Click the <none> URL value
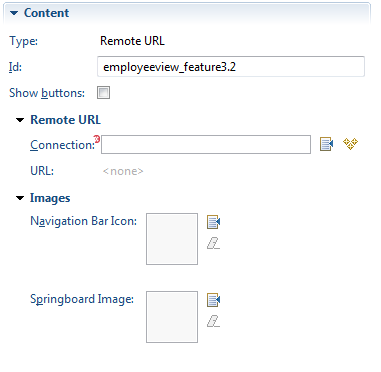Screen dimensions: 381x372 point(123,171)
